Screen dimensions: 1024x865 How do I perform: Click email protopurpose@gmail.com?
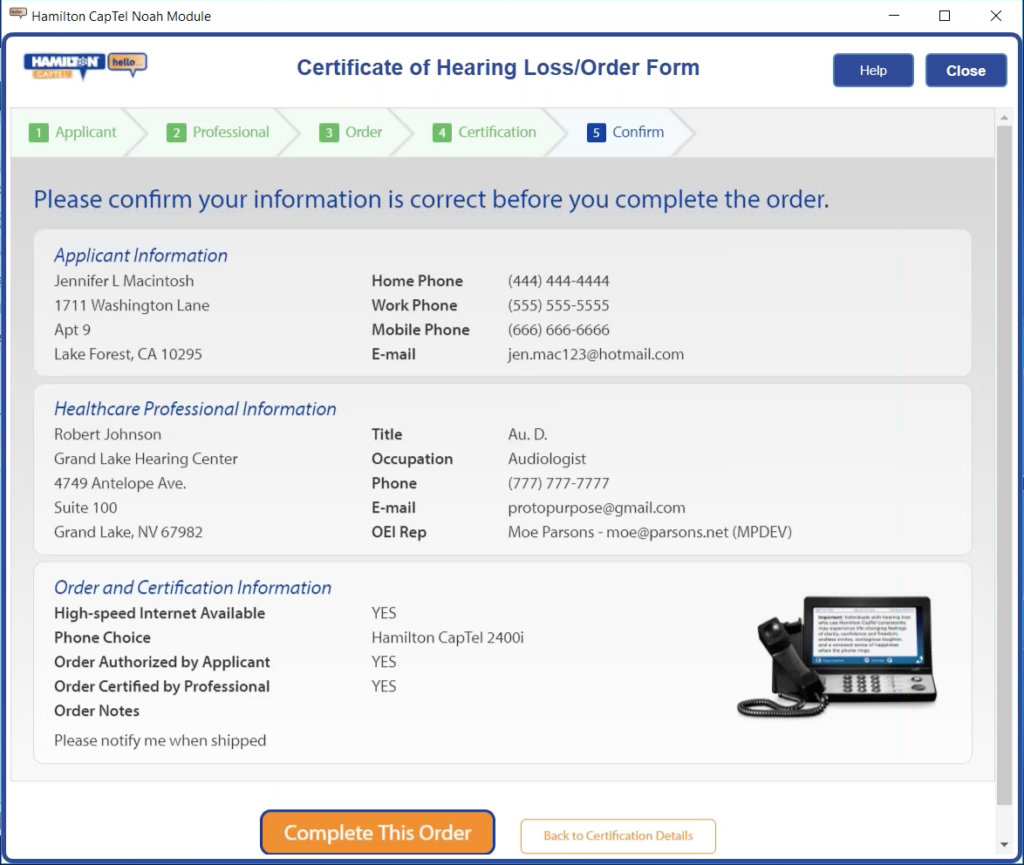tap(597, 508)
